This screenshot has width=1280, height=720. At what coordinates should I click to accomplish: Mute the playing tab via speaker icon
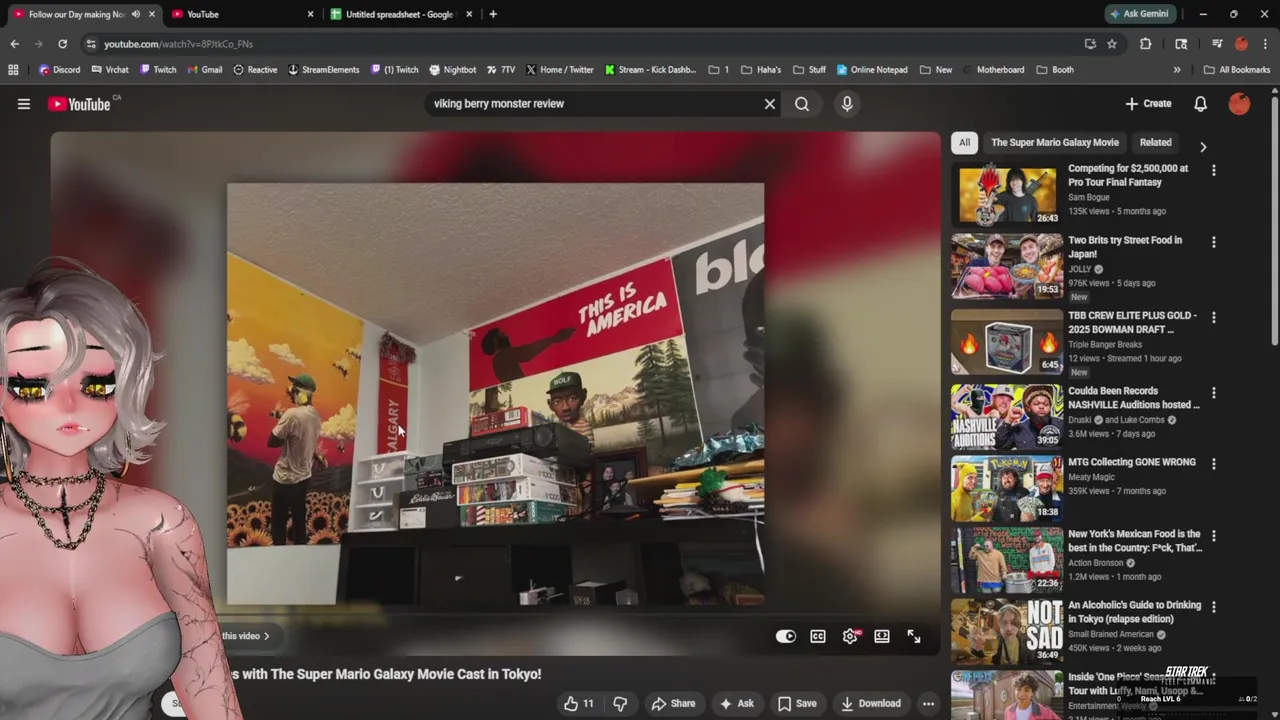coord(136,14)
